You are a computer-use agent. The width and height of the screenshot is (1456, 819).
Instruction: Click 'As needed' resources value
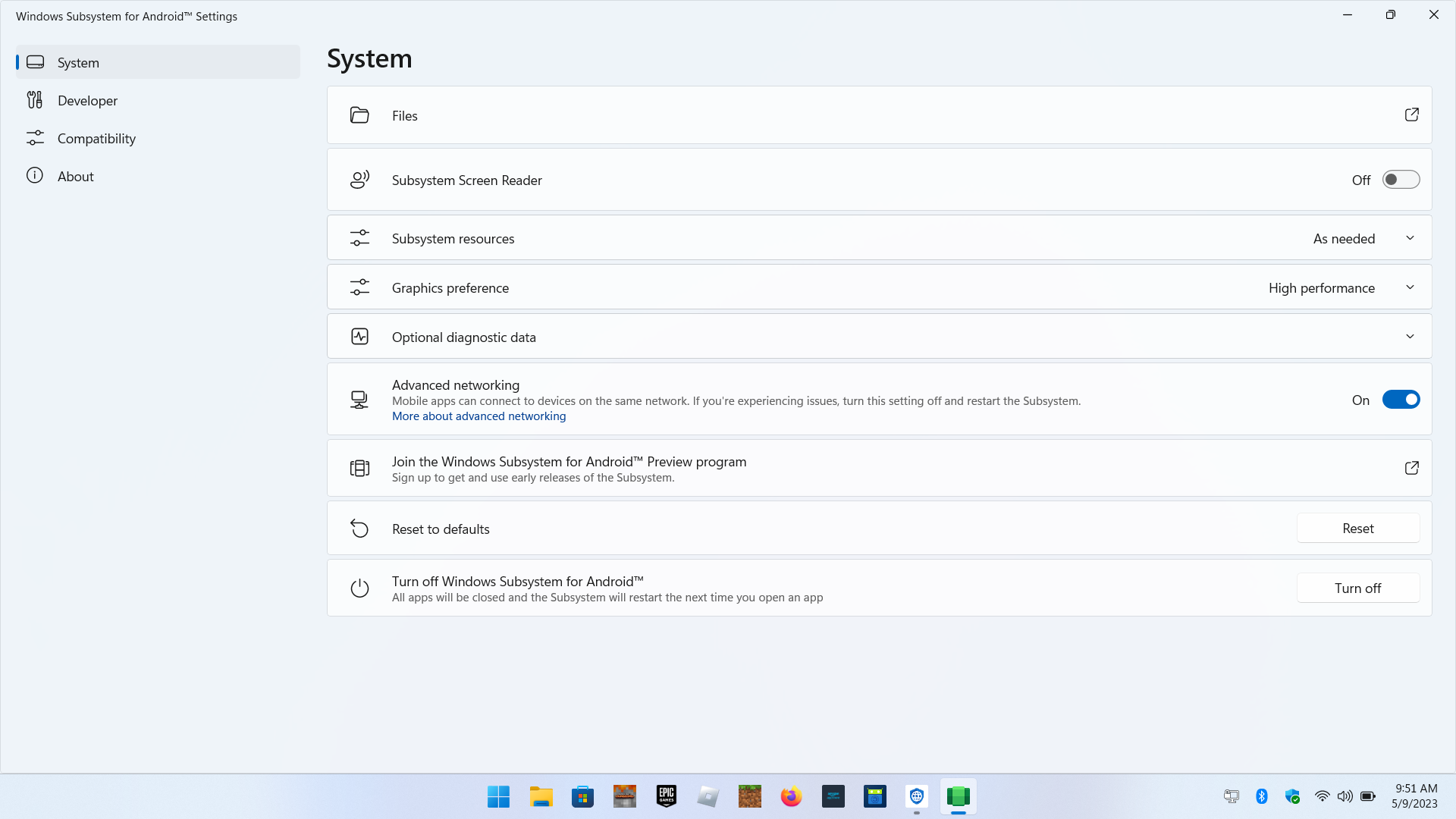1344,239
